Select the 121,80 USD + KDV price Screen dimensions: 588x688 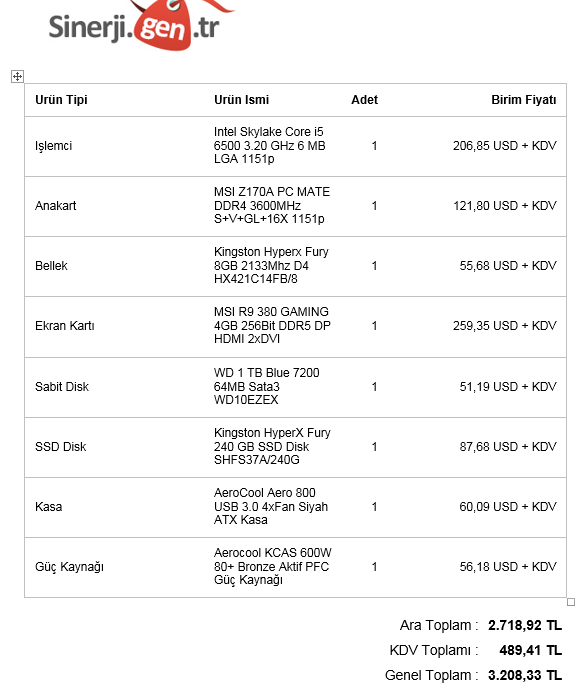[505, 205]
